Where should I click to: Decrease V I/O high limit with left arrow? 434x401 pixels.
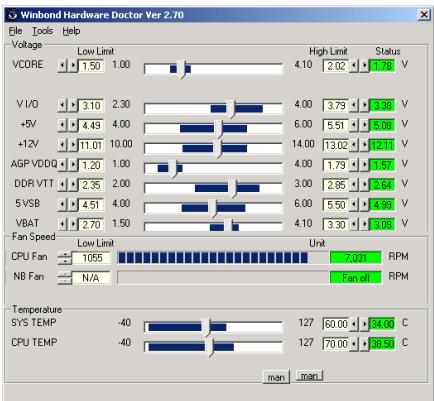pyautogui.click(x=354, y=105)
